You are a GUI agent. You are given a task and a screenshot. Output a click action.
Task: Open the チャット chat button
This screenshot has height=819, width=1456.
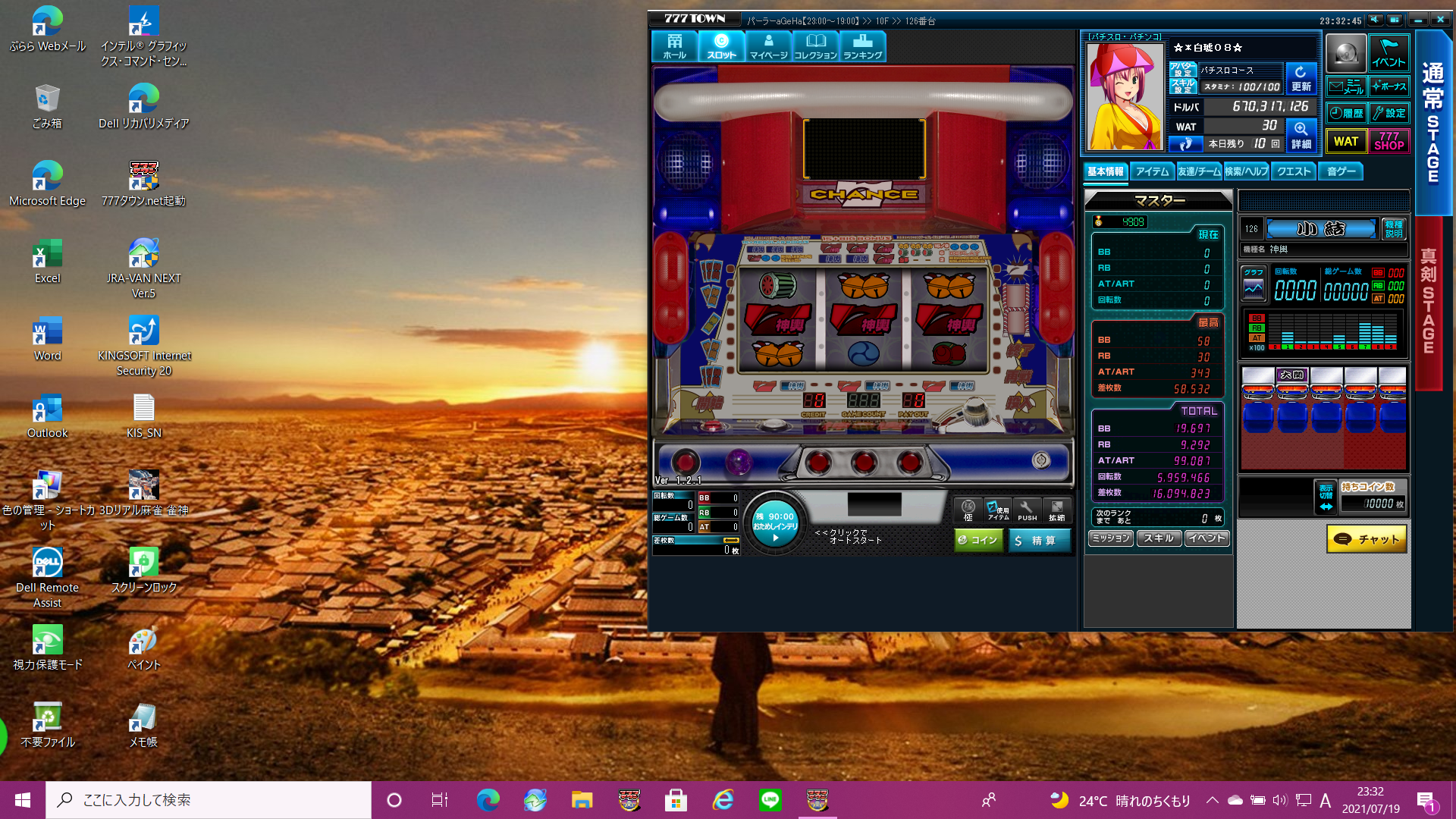pos(1367,539)
